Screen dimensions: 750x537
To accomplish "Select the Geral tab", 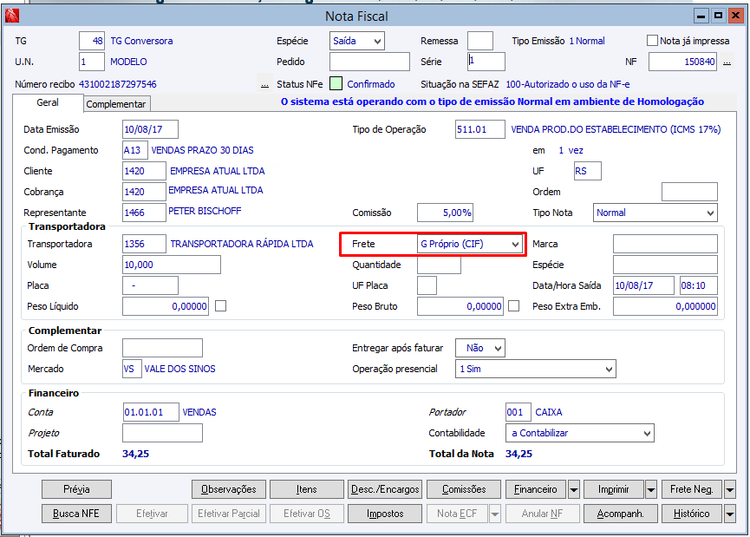I will (x=47, y=103).
